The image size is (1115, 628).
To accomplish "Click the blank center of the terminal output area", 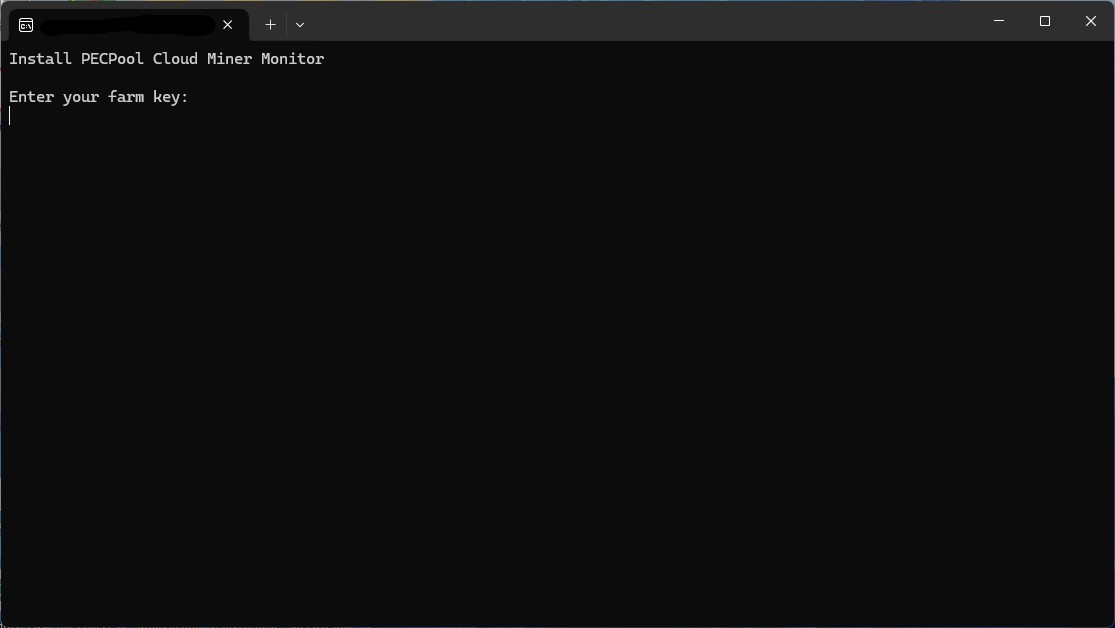I will (x=557, y=350).
